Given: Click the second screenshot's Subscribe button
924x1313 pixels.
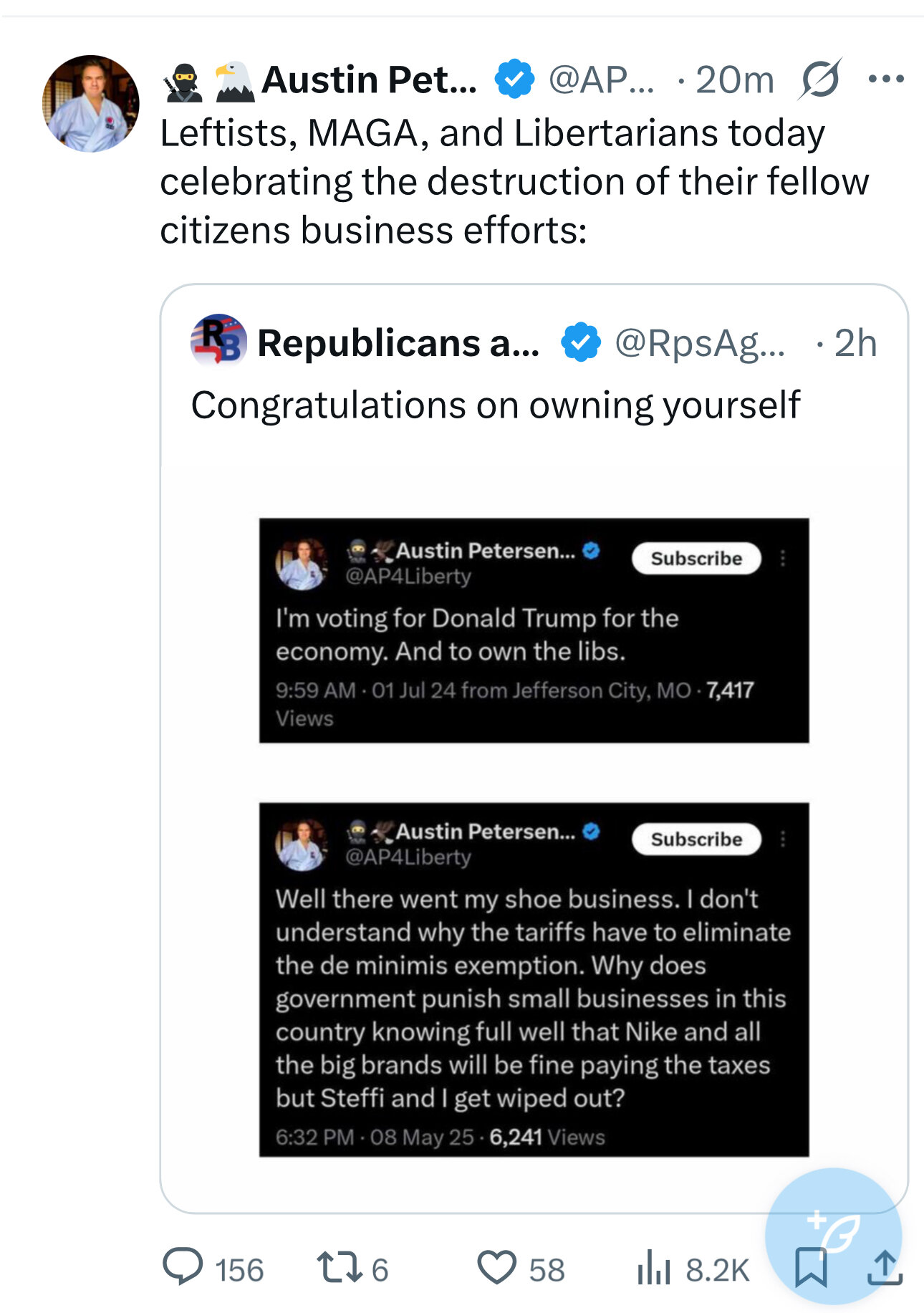Looking at the screenshot, I should (x=696, y=840).
